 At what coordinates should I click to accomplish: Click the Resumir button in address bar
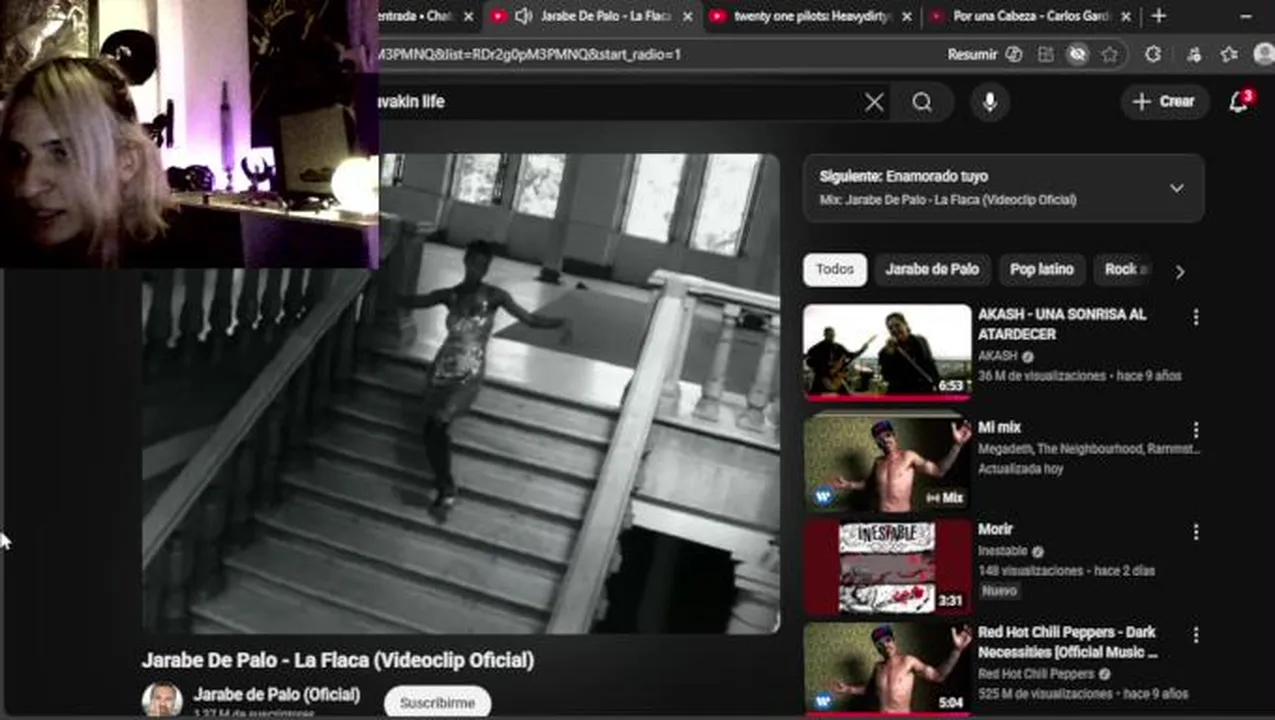pos(984,55)
